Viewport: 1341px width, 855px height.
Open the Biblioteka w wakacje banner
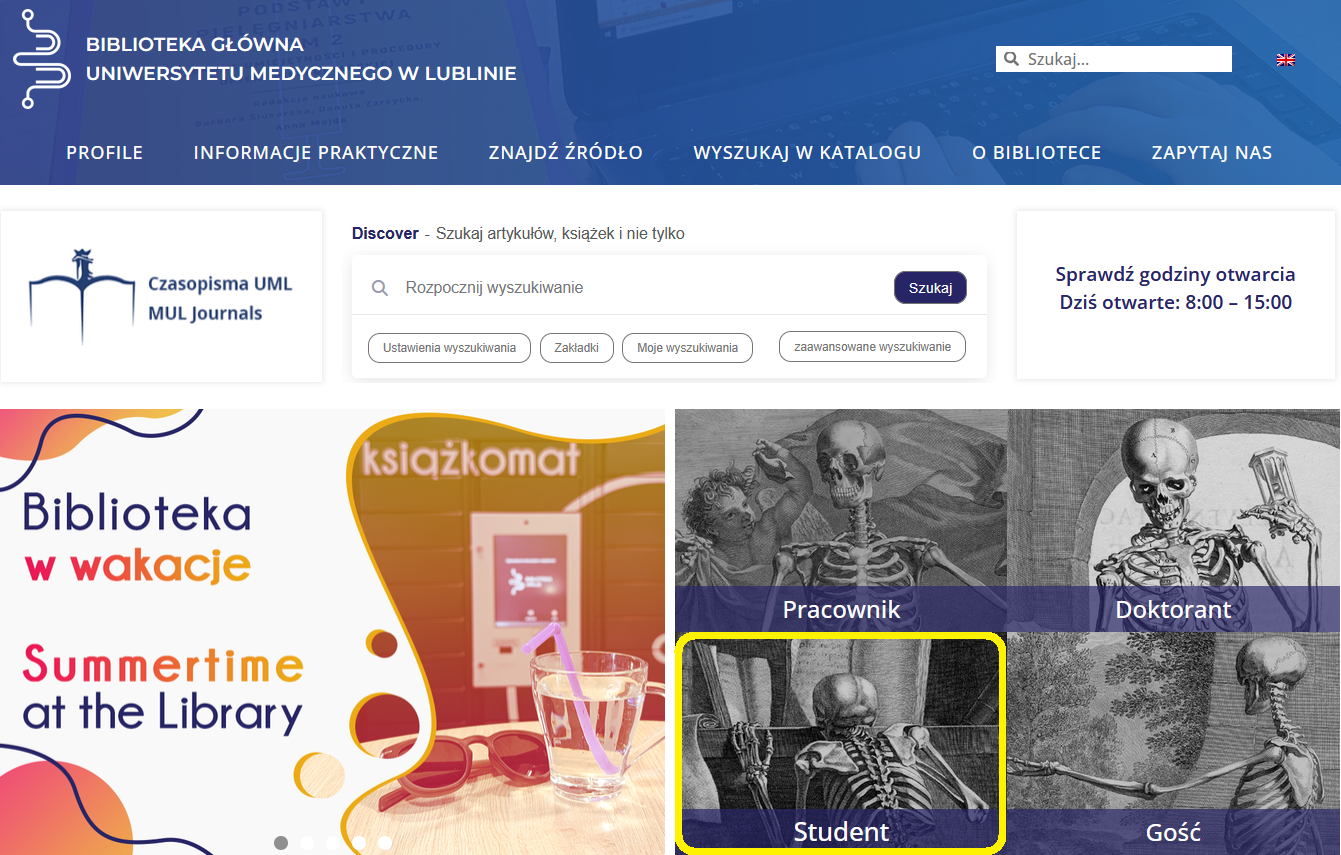(332, 632)
